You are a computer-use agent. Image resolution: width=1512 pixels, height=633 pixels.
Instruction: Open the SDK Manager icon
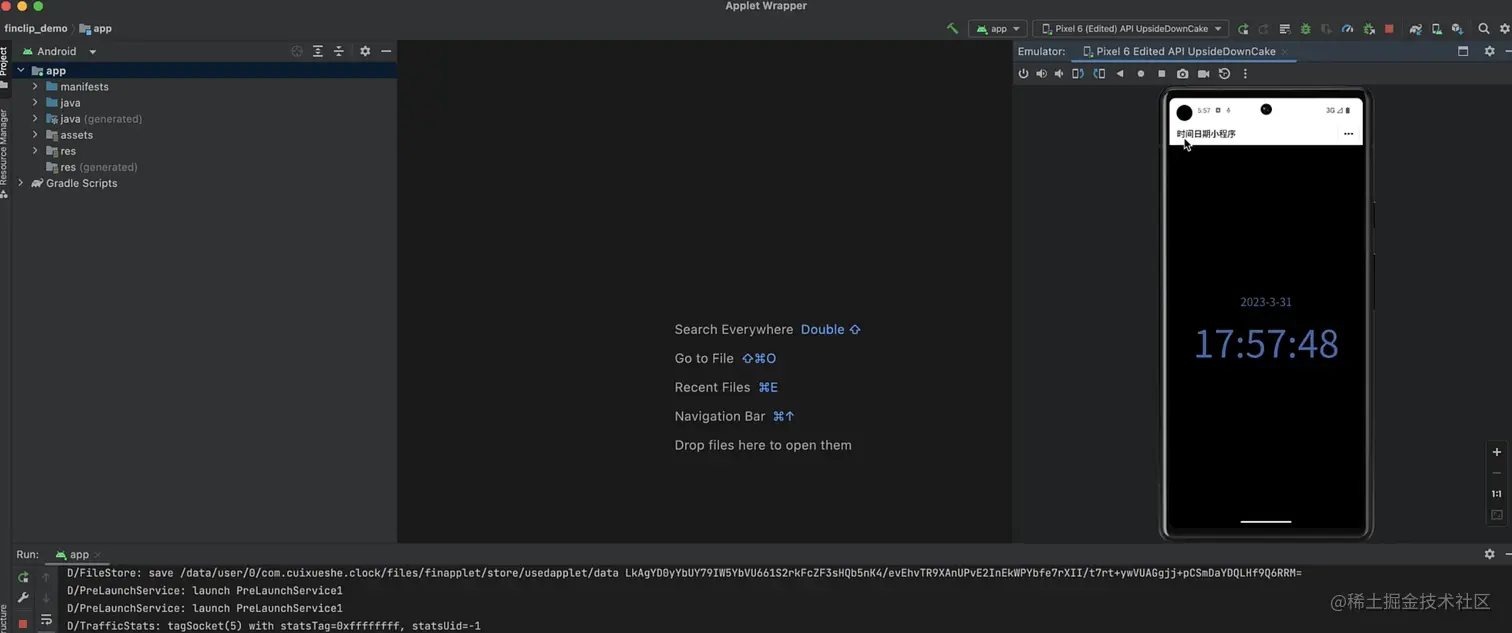(1457, 29)
